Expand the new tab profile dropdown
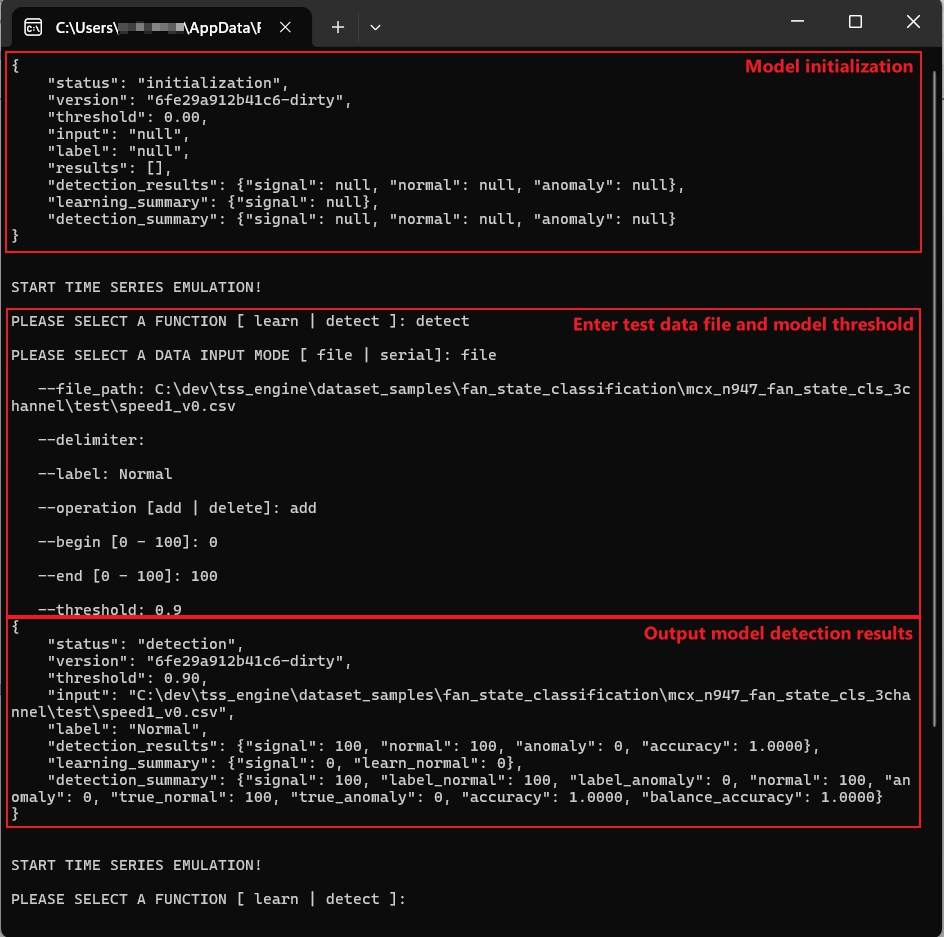Image resolution: width=944 pixels, height=937 pixels. (x=375, y=27)
